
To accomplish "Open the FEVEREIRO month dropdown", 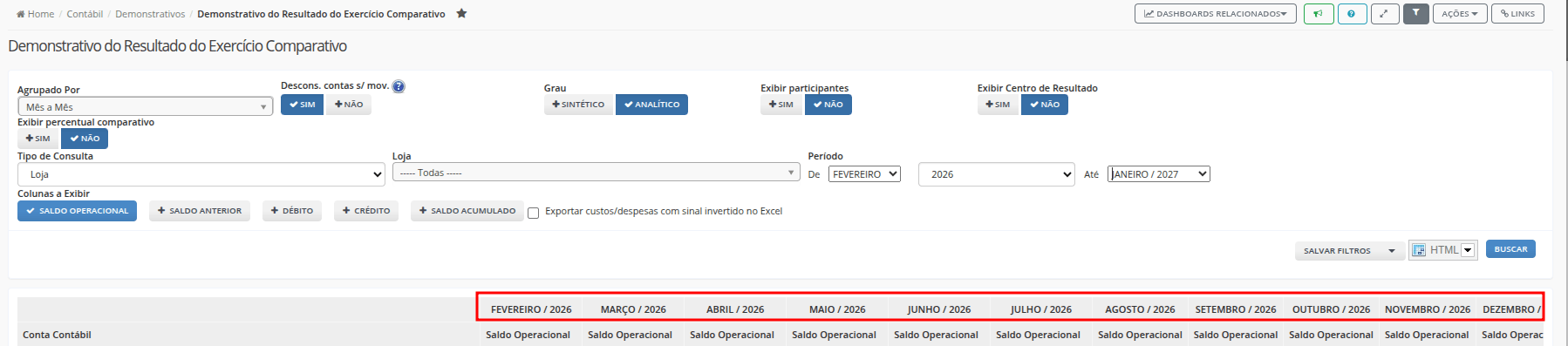I will [x=864, y=174].
